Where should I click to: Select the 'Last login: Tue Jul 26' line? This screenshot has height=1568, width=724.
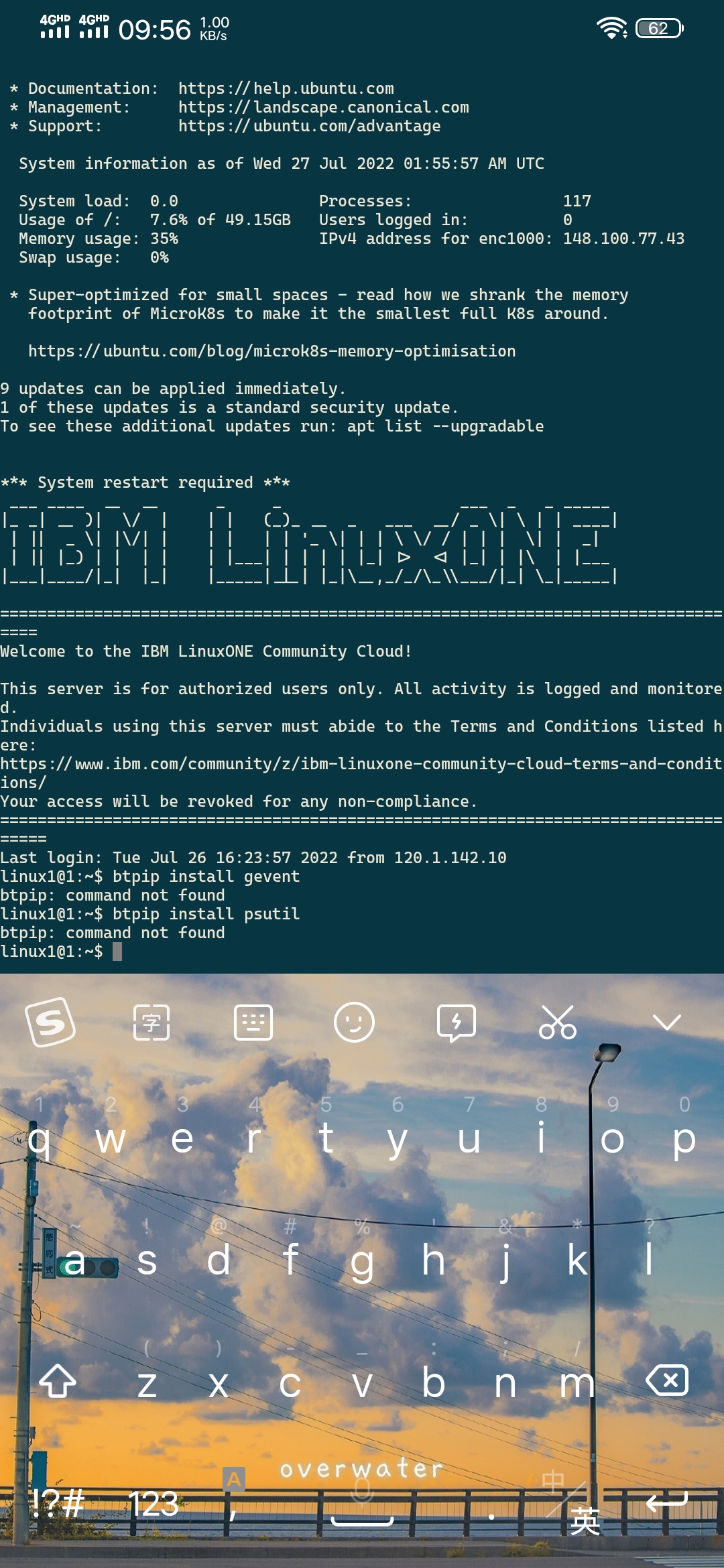[x=253, y=858]
